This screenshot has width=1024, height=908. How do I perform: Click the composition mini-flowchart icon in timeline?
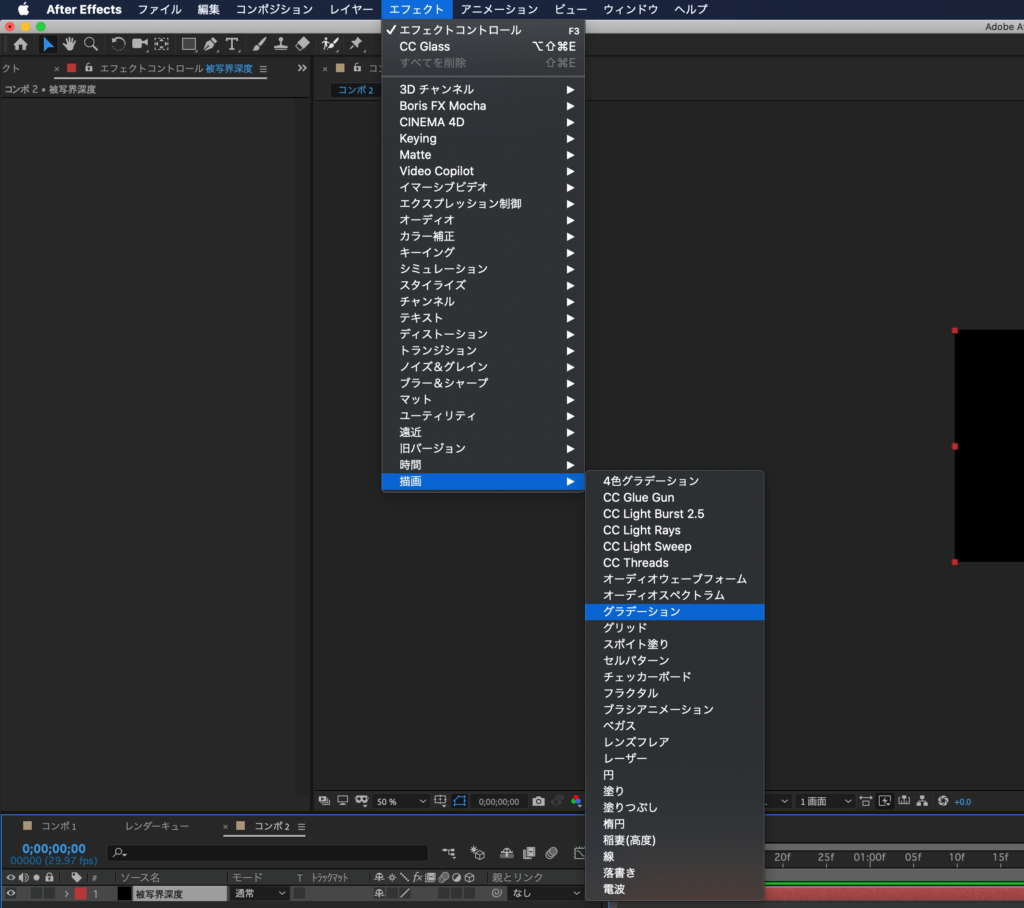[x=449, y=852]
